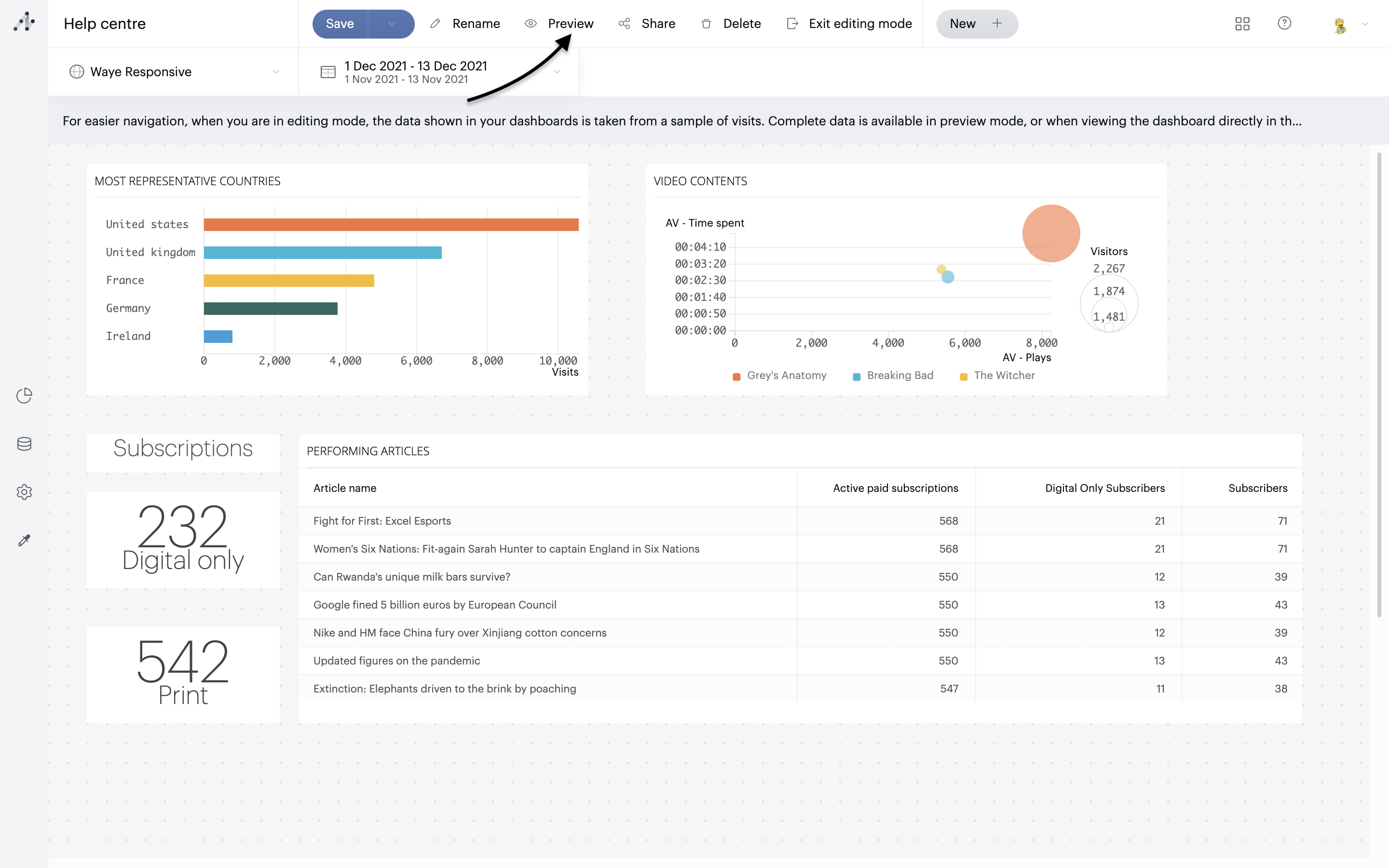Click the Save button
The image size is (1389, 868).
340,24
